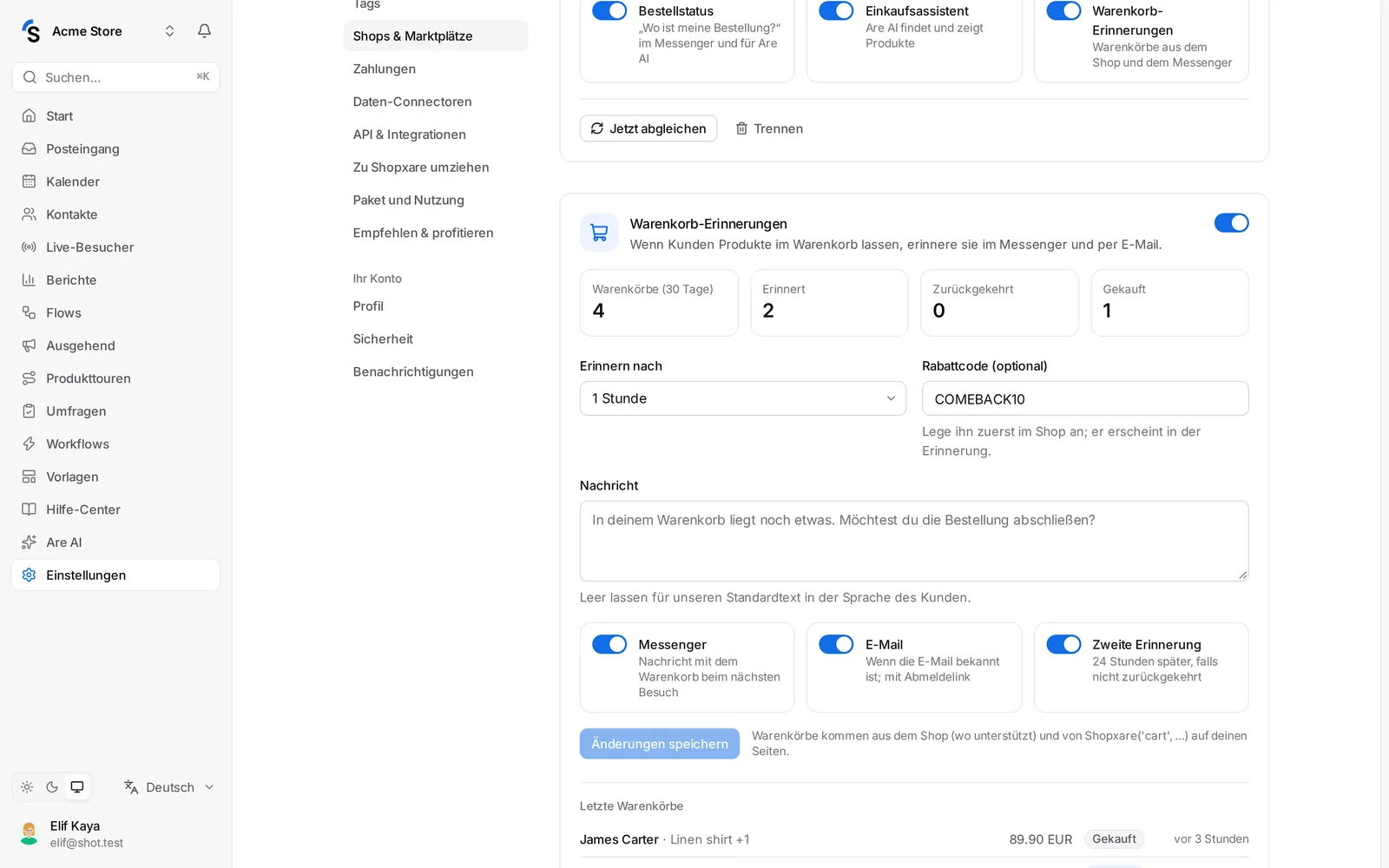Open Sicherheit account settings
This screenshot has width=1389, height=868.
pos(436,339)
